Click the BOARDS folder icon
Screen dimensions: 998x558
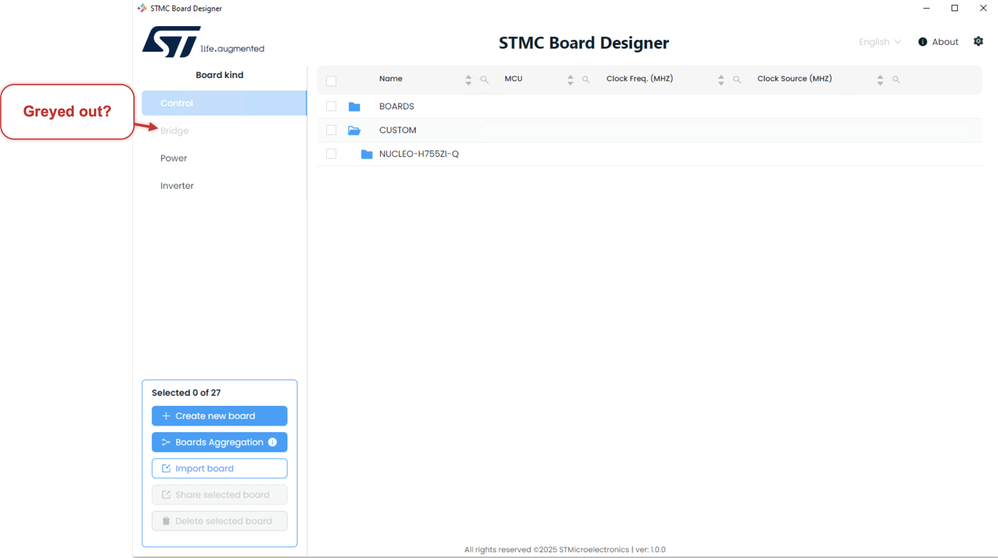coord(355,106)
